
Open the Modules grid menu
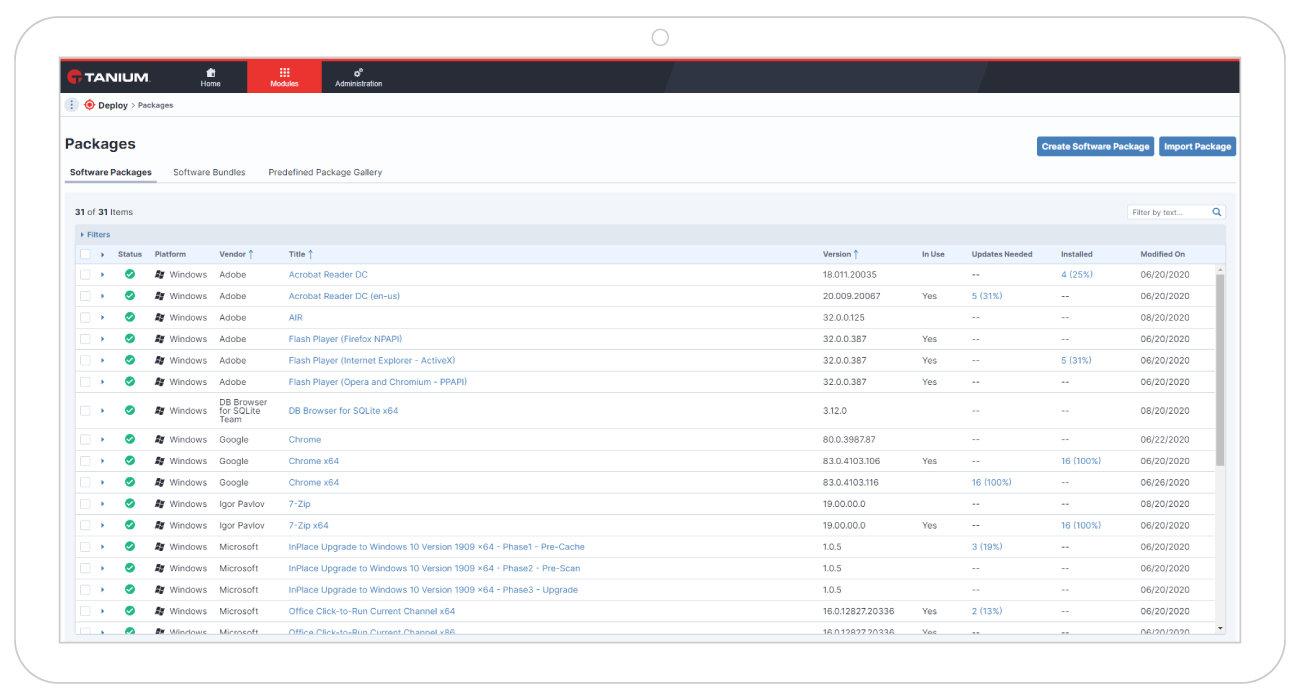point(284,73)
